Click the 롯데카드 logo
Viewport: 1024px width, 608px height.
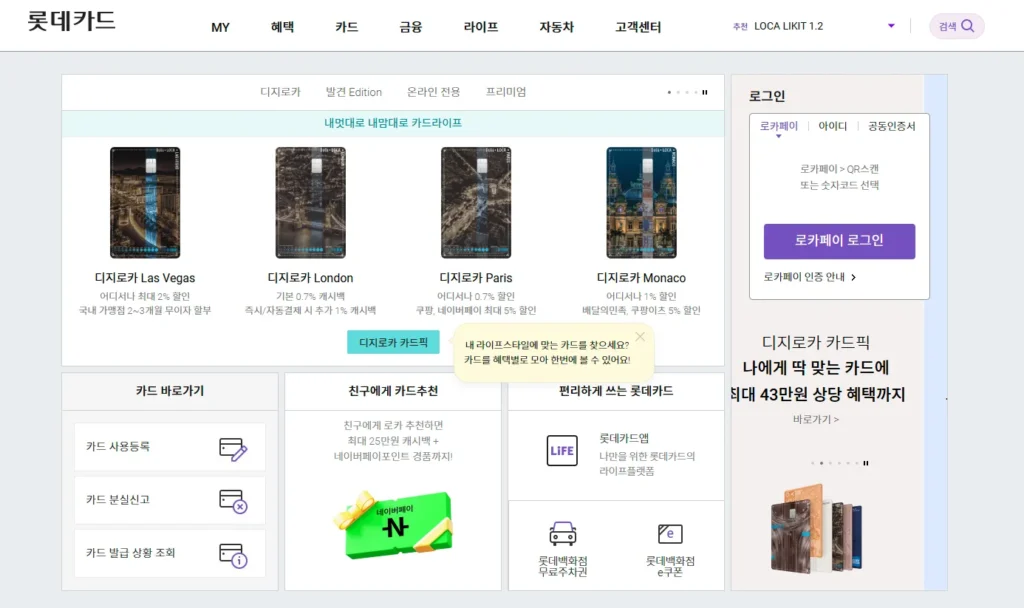(x=71, y=21)
